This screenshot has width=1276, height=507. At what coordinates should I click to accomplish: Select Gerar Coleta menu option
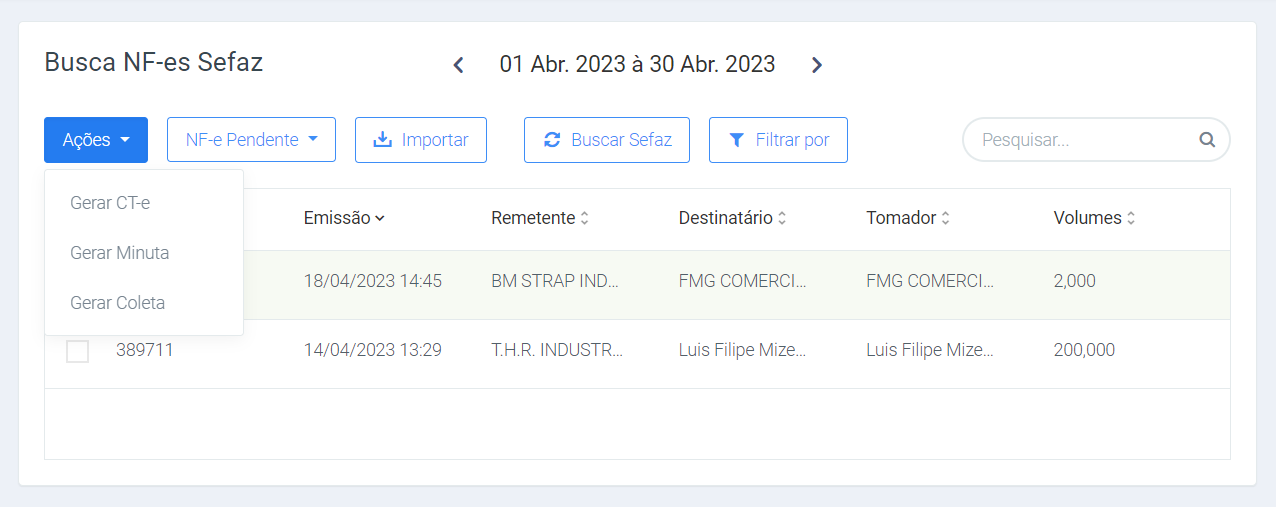click(117, 303)
